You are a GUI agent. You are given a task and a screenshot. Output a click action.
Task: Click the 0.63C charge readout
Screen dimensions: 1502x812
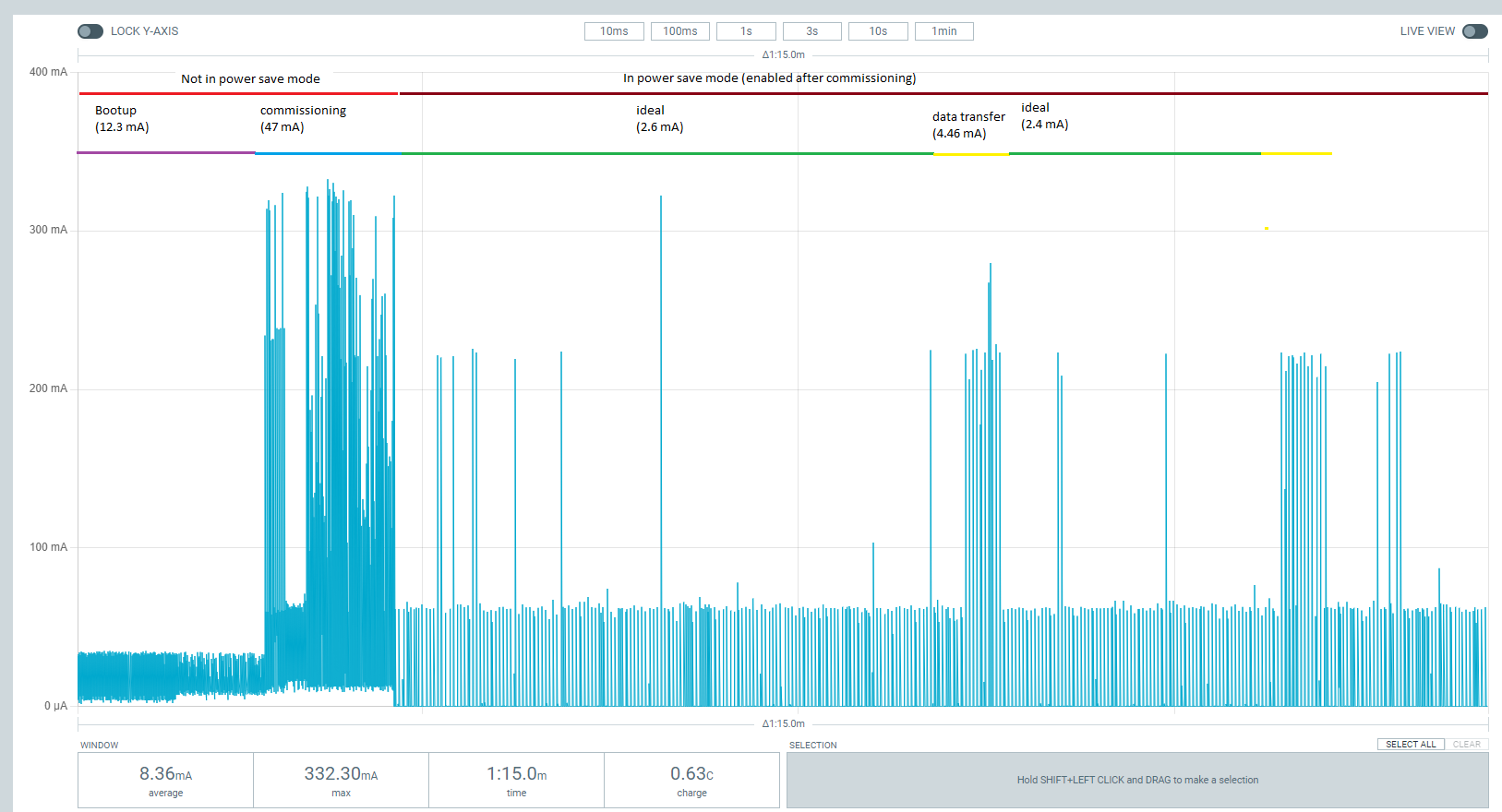point(691,781)
